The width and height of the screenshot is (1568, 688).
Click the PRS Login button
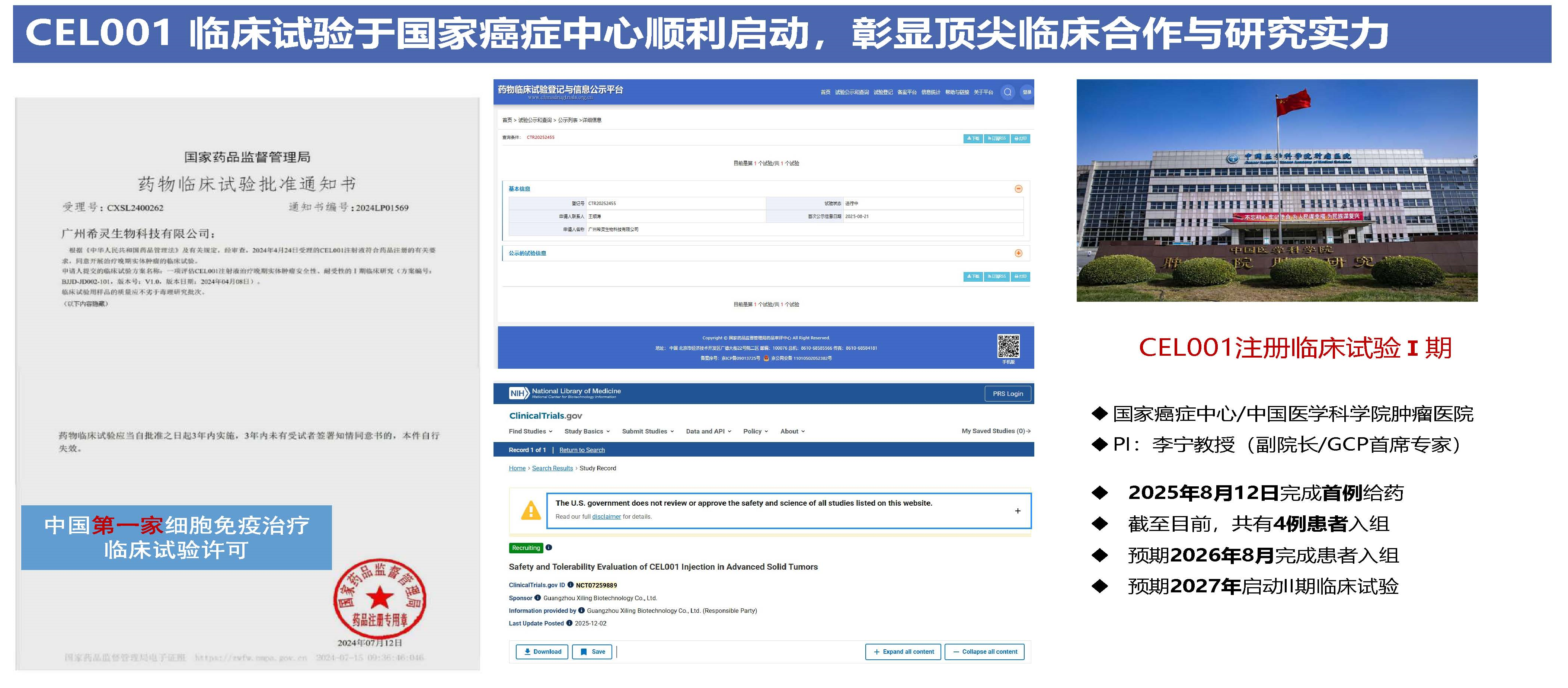(x=1007, y=394)
